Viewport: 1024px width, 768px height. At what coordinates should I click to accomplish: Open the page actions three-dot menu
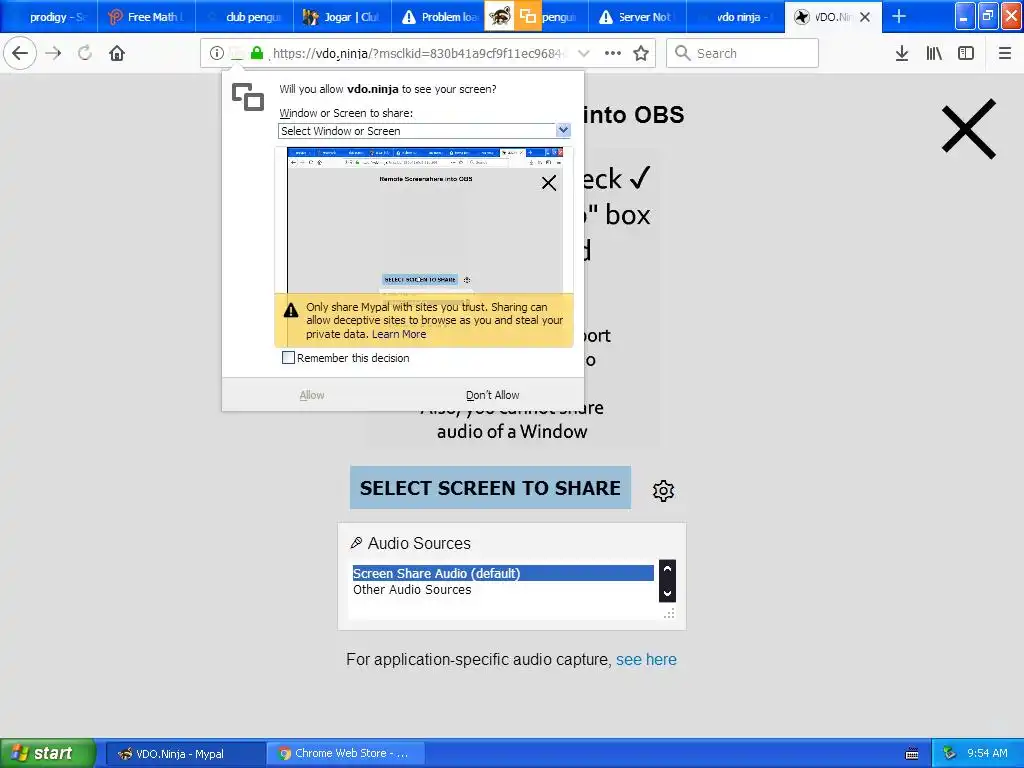point(613,54)
